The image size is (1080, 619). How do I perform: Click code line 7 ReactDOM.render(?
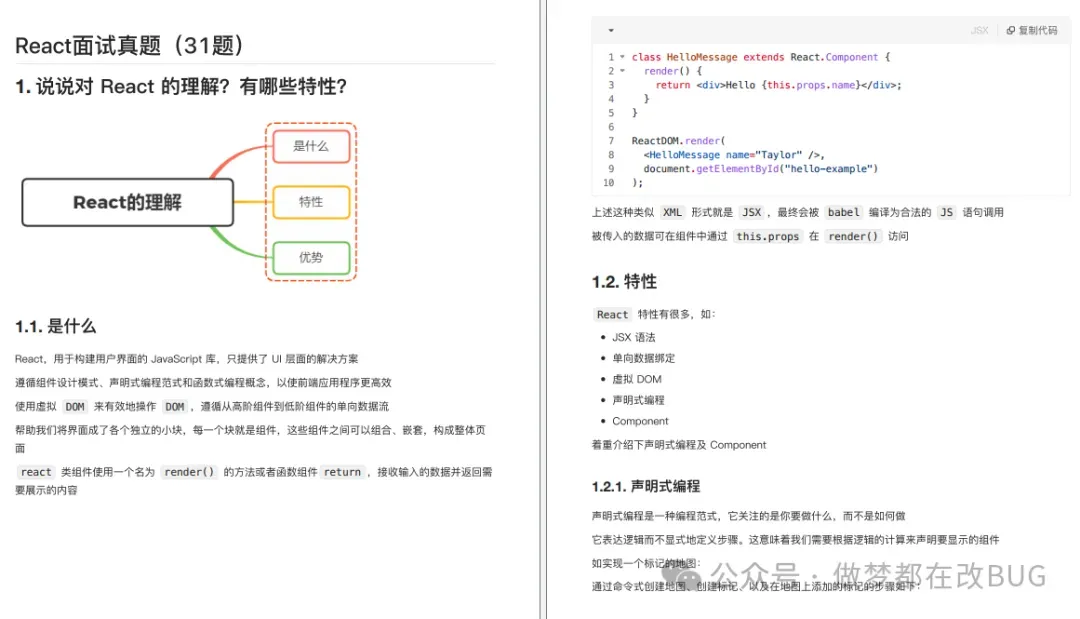(x=678, y=140)
